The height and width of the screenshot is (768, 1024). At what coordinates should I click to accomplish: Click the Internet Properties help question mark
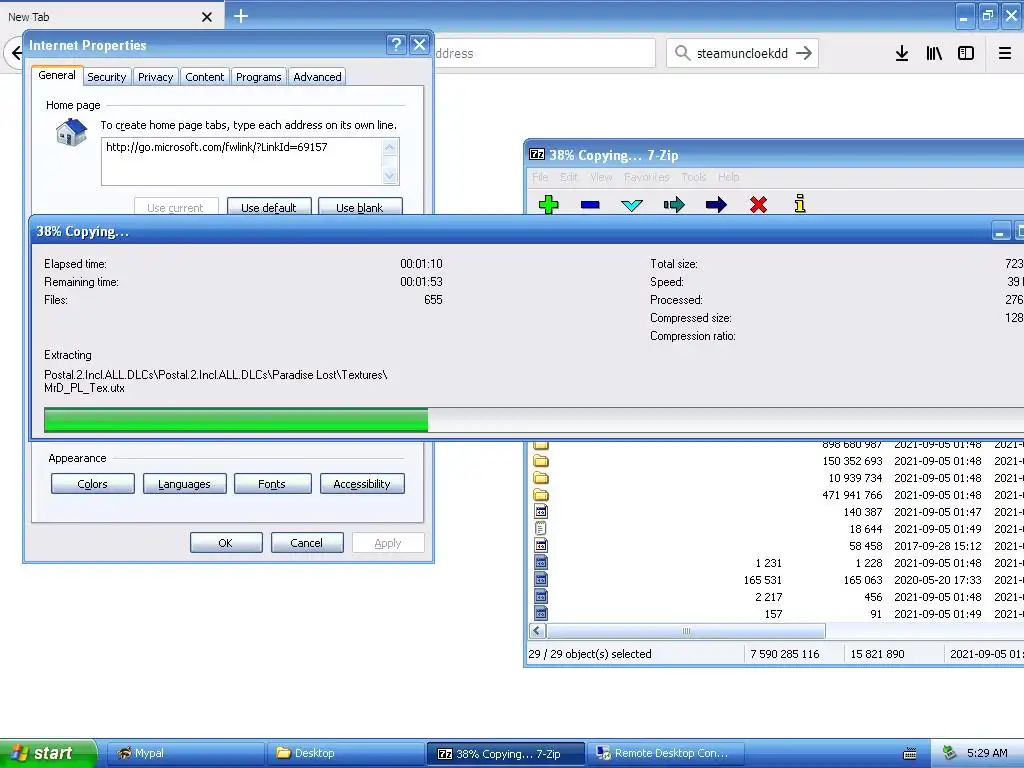tap(396, 44)
